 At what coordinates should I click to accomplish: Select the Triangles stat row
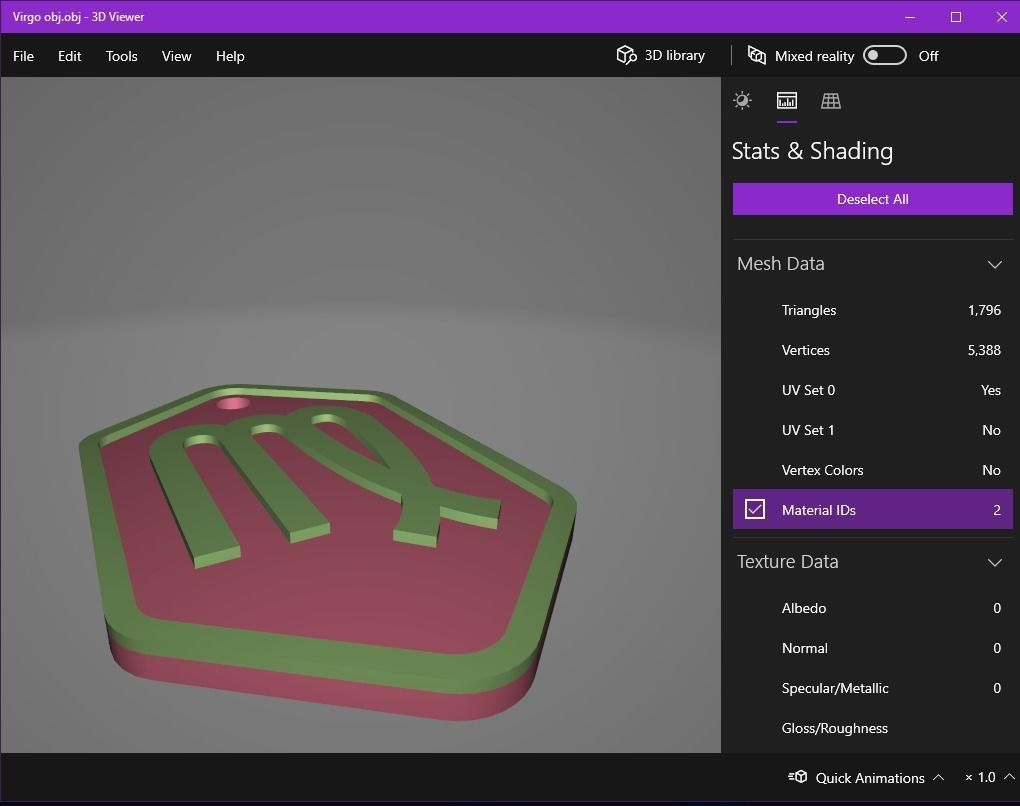point(872,310)
